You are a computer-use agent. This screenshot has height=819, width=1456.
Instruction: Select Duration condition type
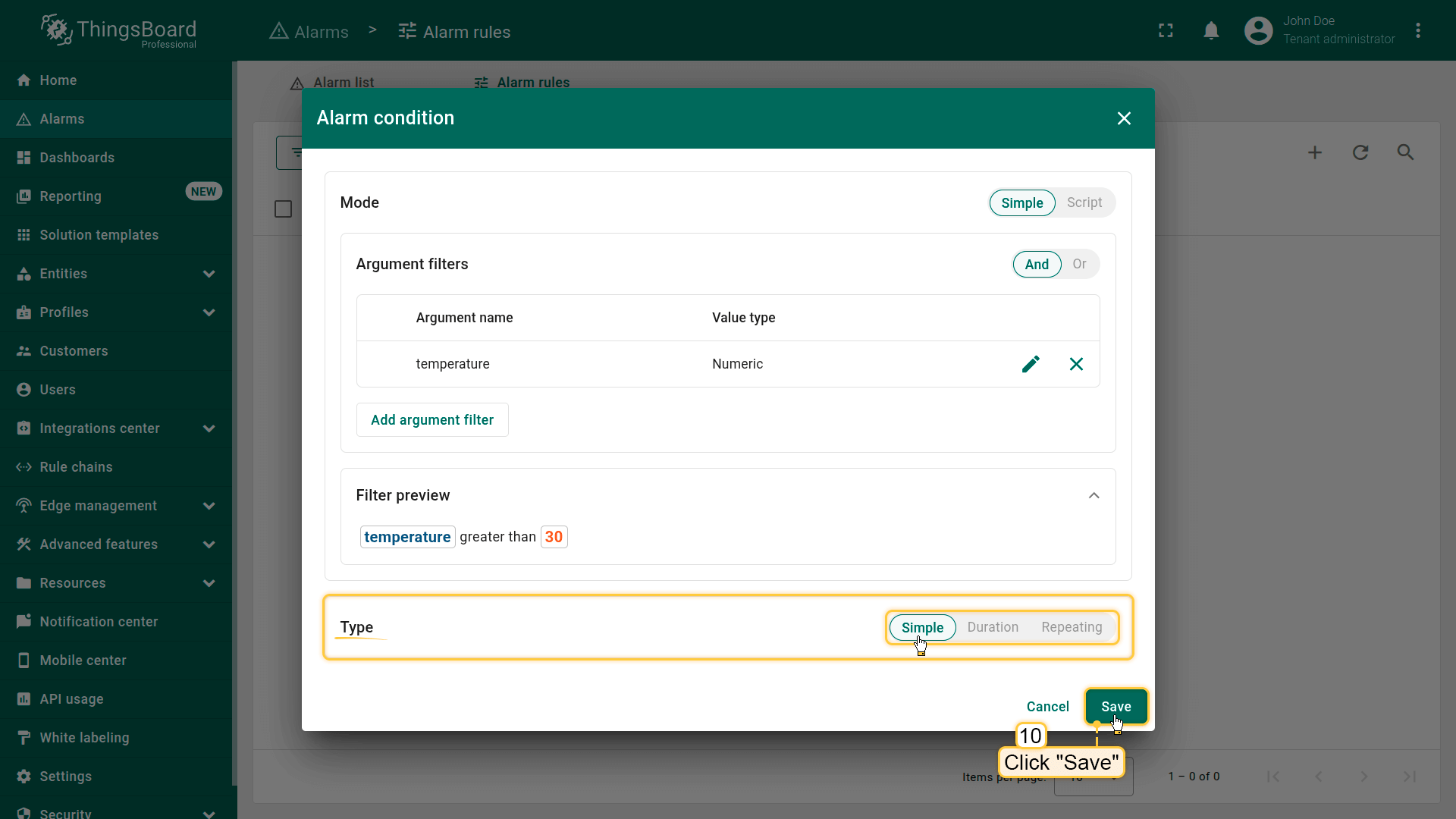(x=993, y=627)
